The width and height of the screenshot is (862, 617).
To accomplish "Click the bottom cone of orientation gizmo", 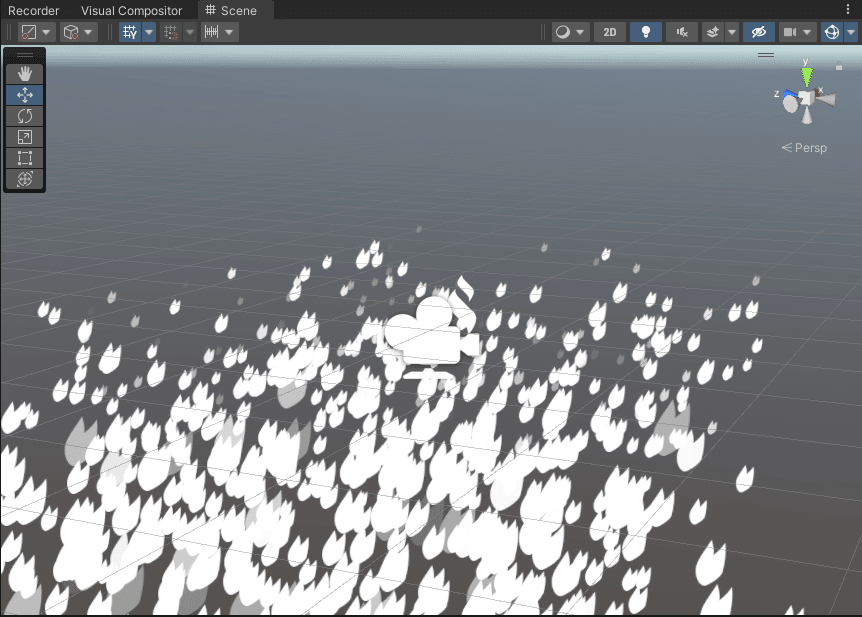I will (x=806, y=116).
